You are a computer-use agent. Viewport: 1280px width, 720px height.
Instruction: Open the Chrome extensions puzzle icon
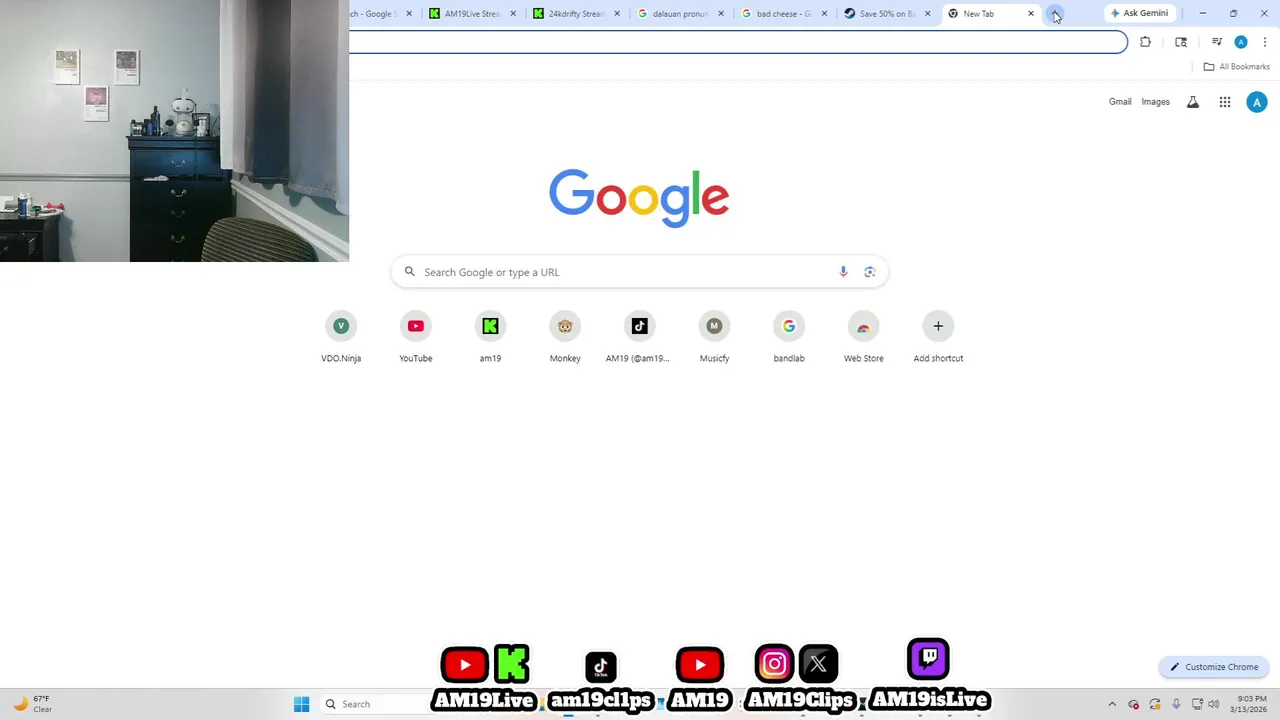(x=1146, y=42)
